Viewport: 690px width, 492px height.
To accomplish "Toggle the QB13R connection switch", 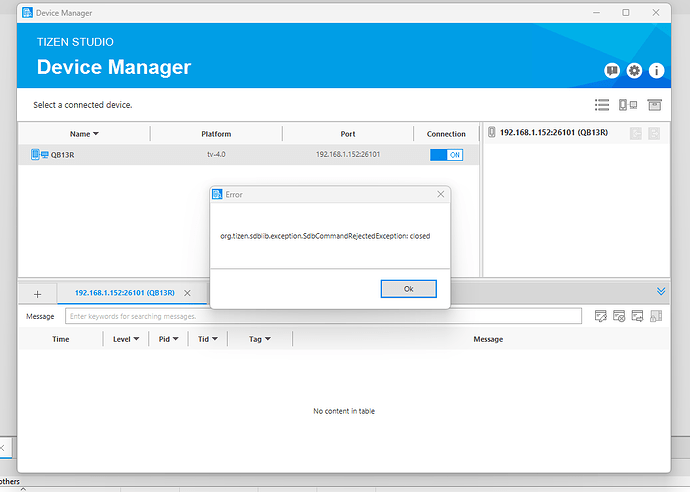I will (446, 154).
